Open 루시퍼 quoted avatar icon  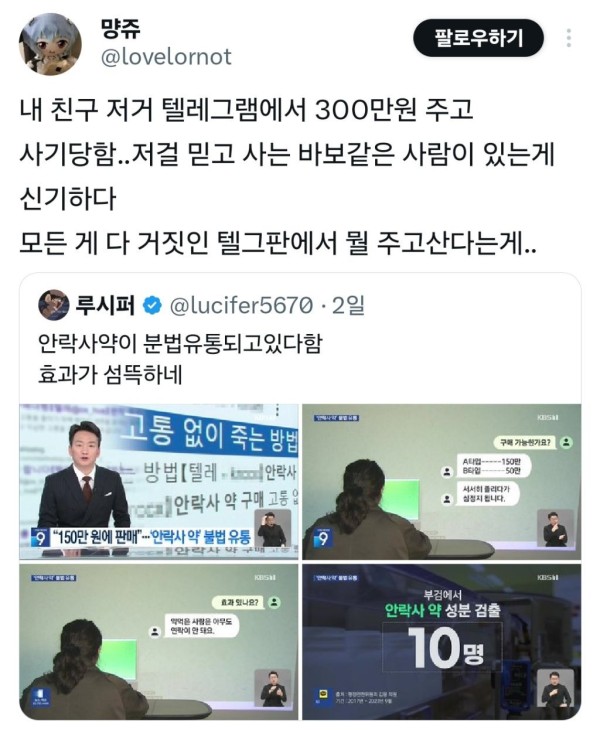pyautogui.click(x=54, y=305)
